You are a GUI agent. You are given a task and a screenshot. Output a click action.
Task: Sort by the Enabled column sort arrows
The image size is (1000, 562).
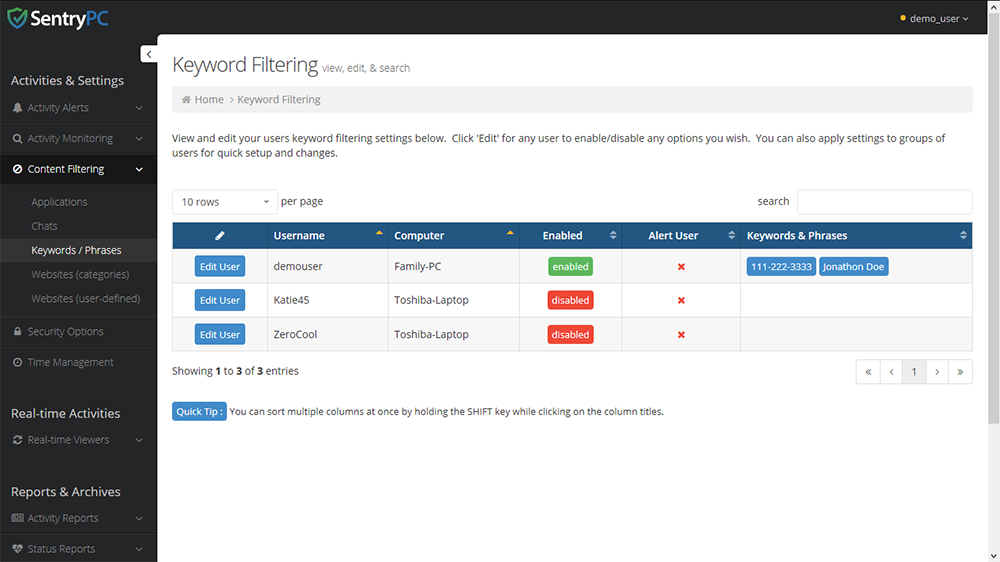[x=613, y=235]
